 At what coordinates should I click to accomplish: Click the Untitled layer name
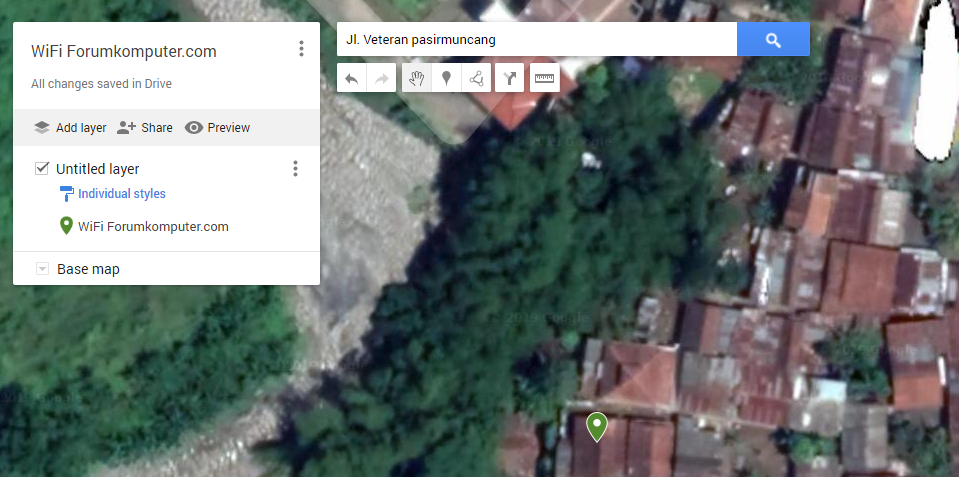click(98, 169)
